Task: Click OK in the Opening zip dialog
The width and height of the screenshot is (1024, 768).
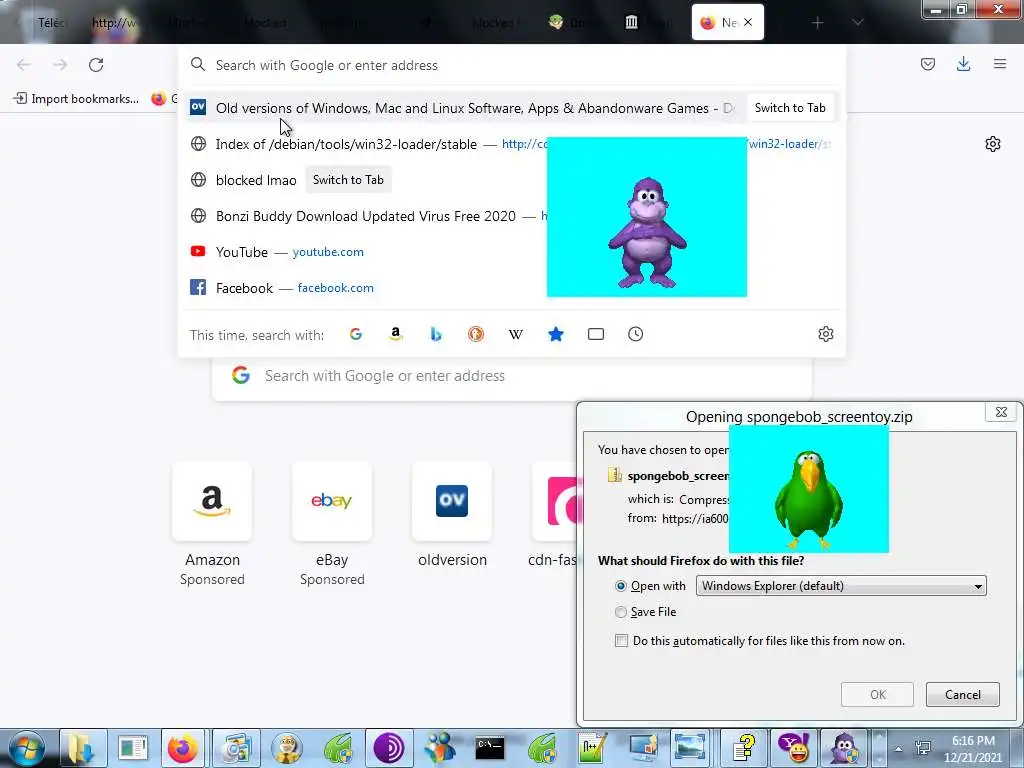Action: coord(877,694)
